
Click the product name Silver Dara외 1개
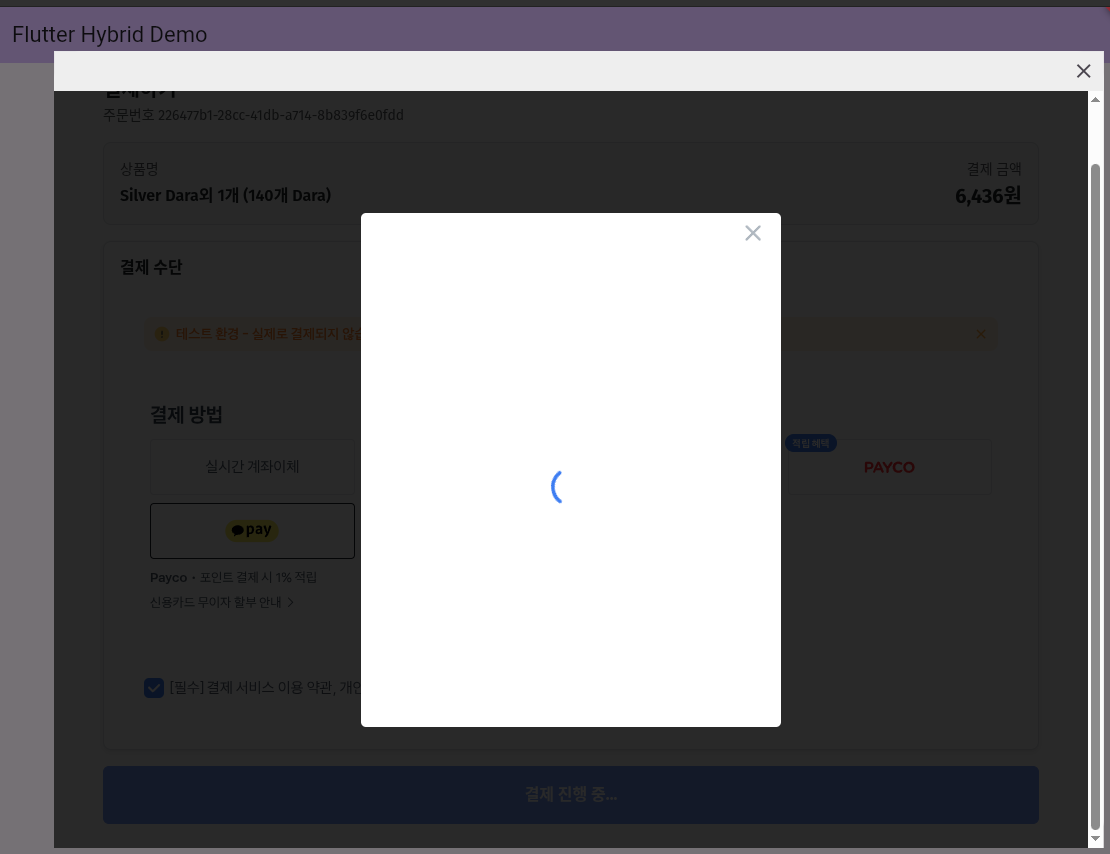point(225,195)
